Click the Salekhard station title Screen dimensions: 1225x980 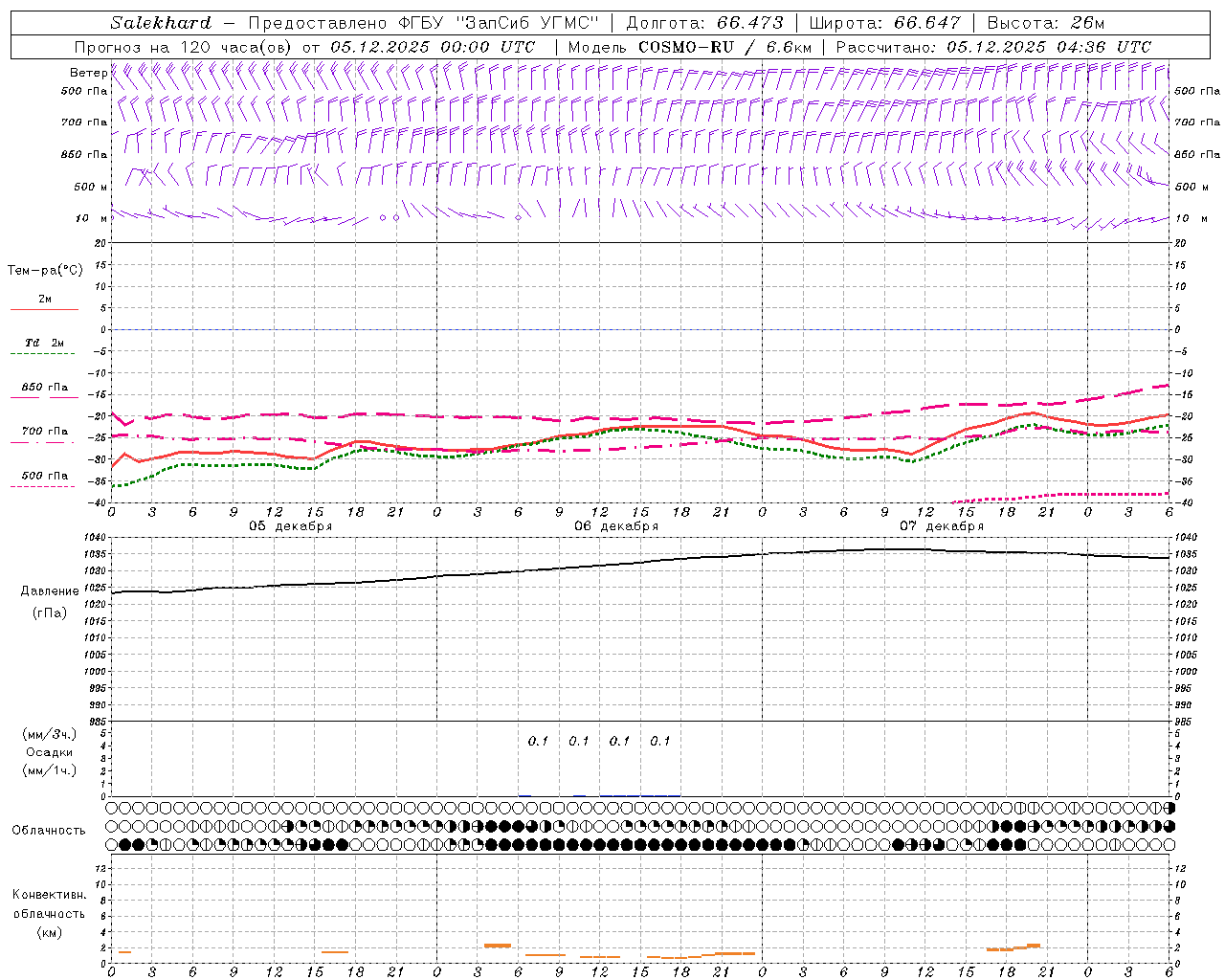160,23
